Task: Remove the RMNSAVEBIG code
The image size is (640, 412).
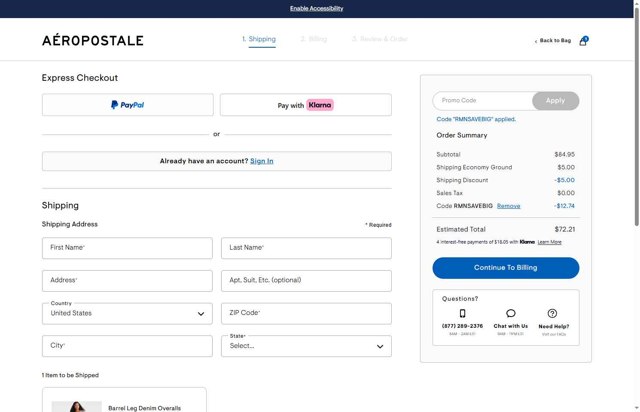Action: [x=509, y=206]
